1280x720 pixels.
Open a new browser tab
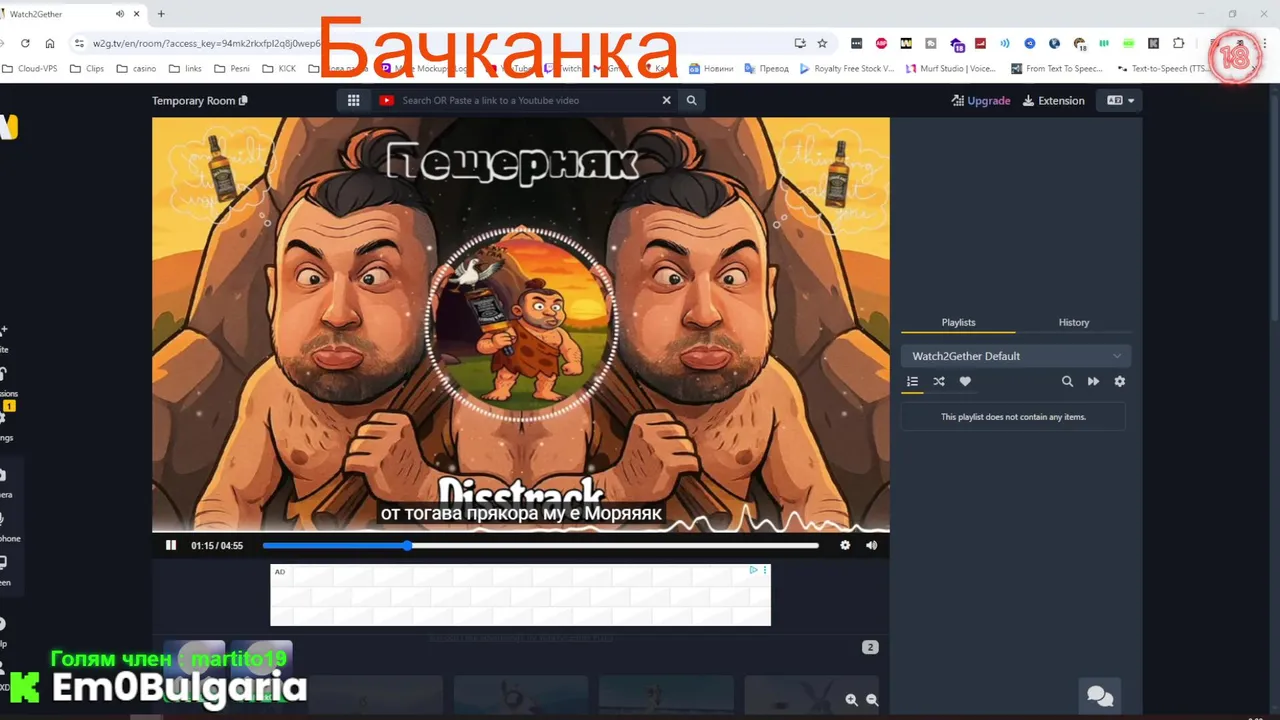[161, 14]
